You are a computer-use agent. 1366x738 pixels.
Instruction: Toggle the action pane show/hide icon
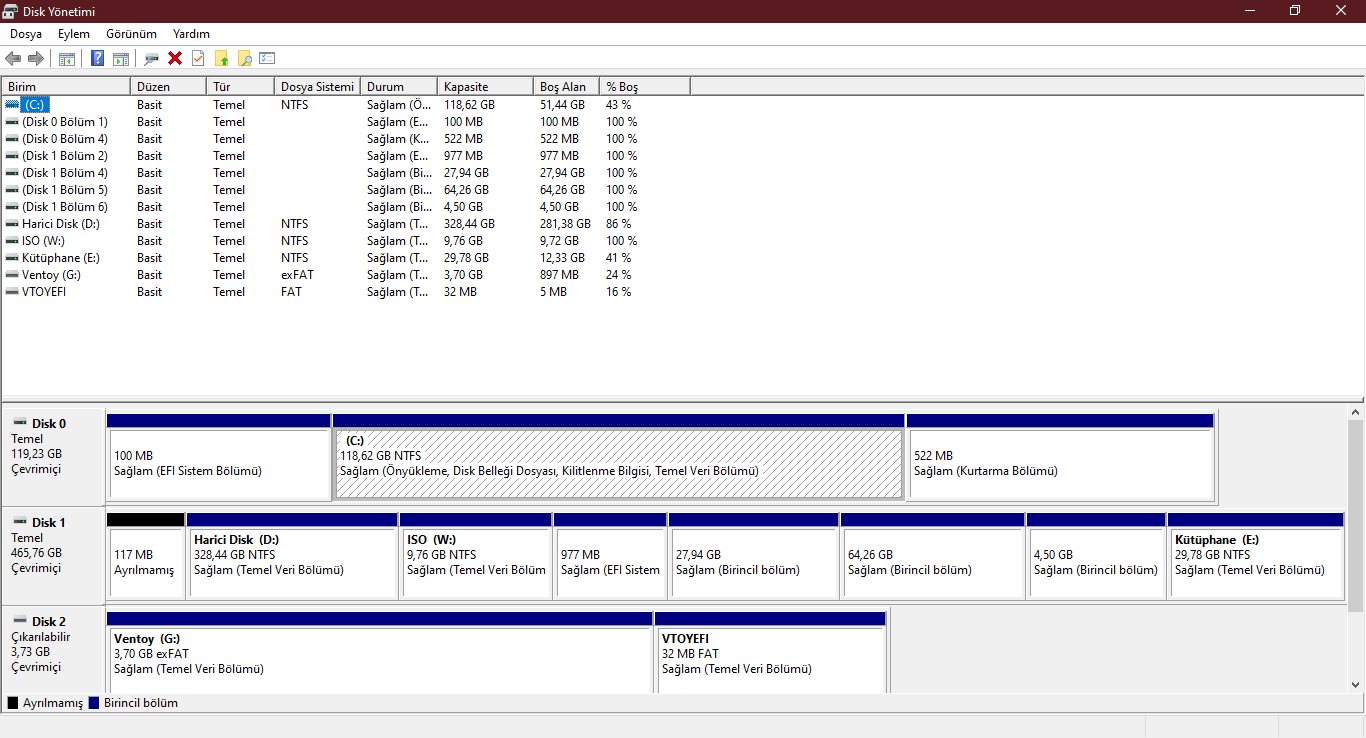(121, 58)
